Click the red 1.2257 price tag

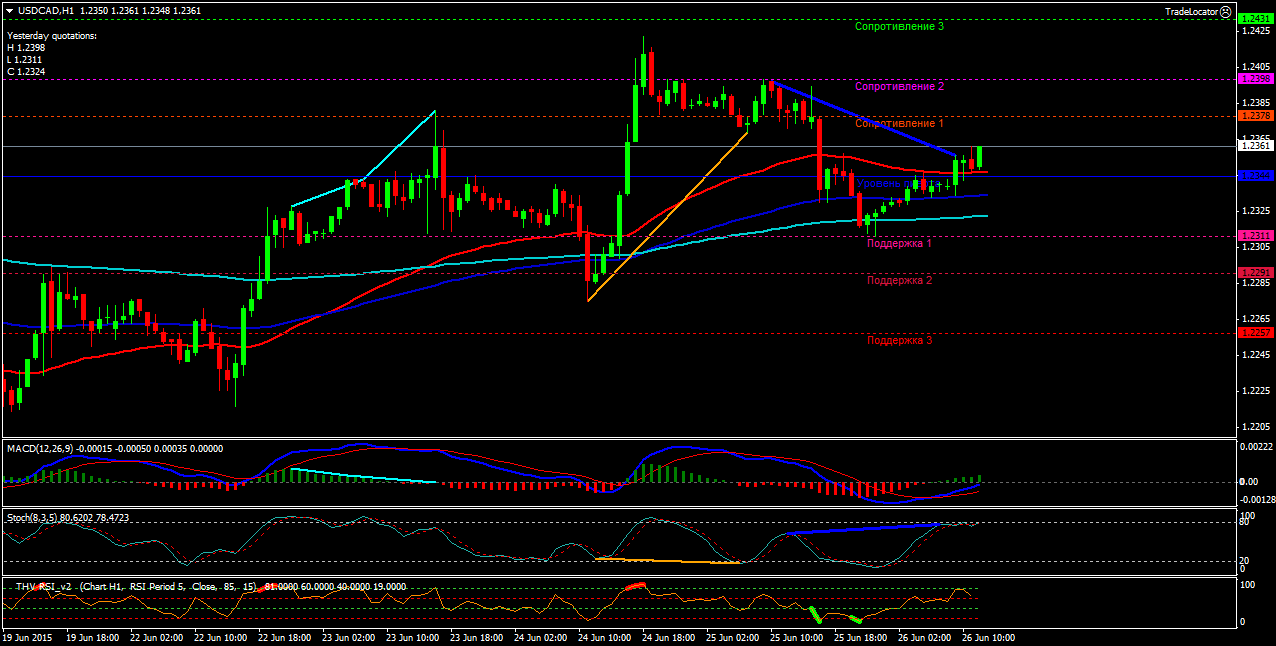[x=1255, y=332]
